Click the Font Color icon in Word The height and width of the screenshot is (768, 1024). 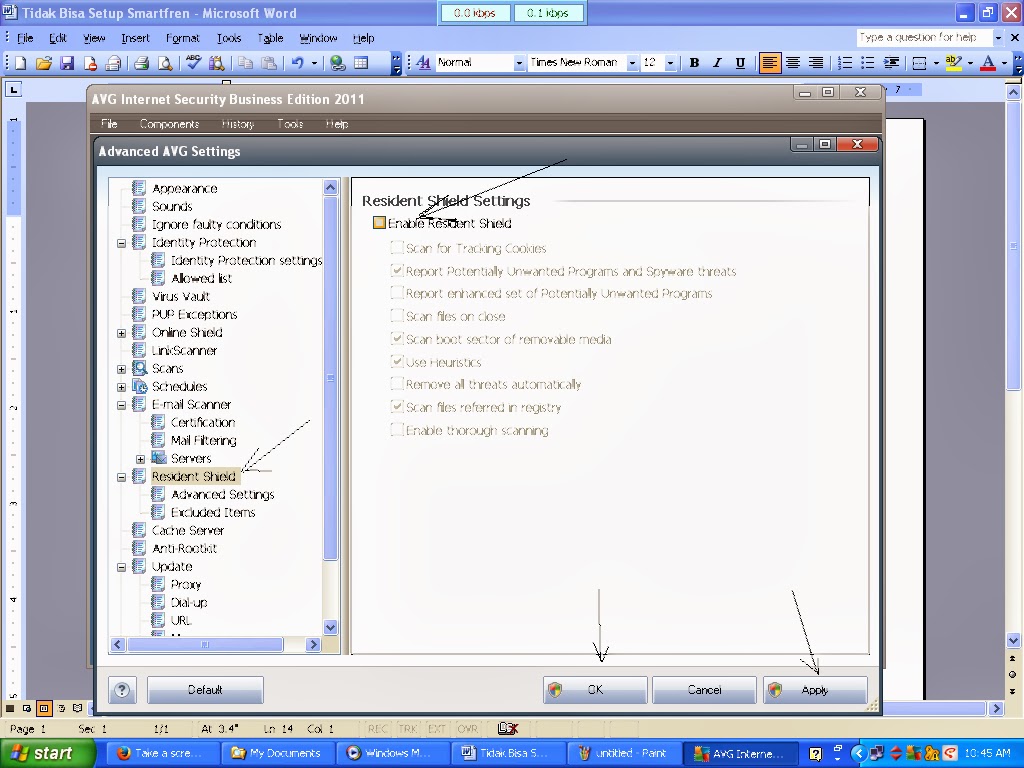pos(988,63)
